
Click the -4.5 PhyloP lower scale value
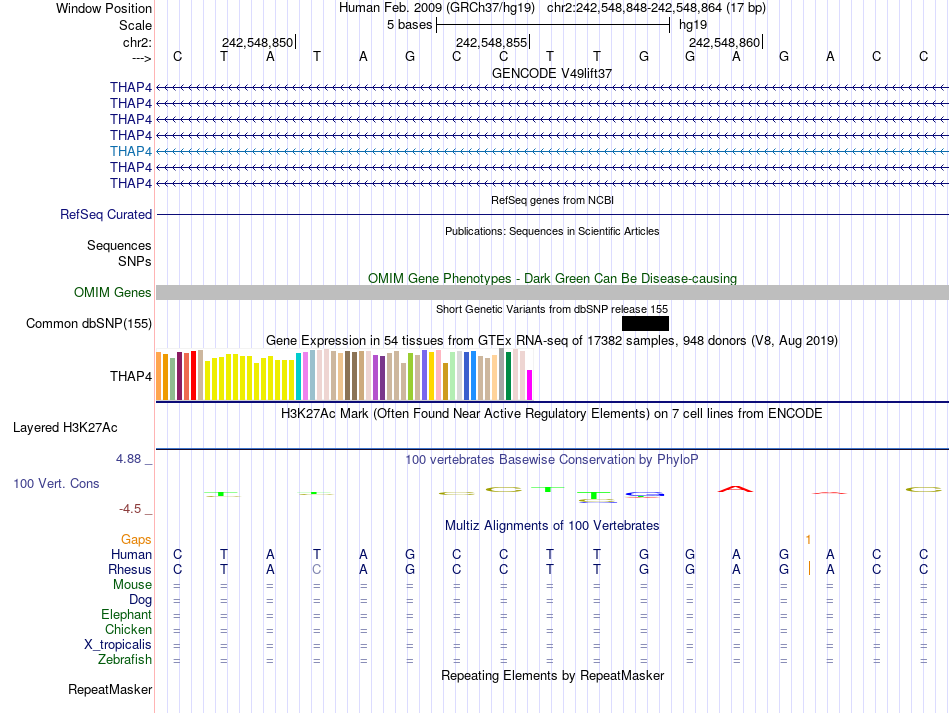pos(130,509)
